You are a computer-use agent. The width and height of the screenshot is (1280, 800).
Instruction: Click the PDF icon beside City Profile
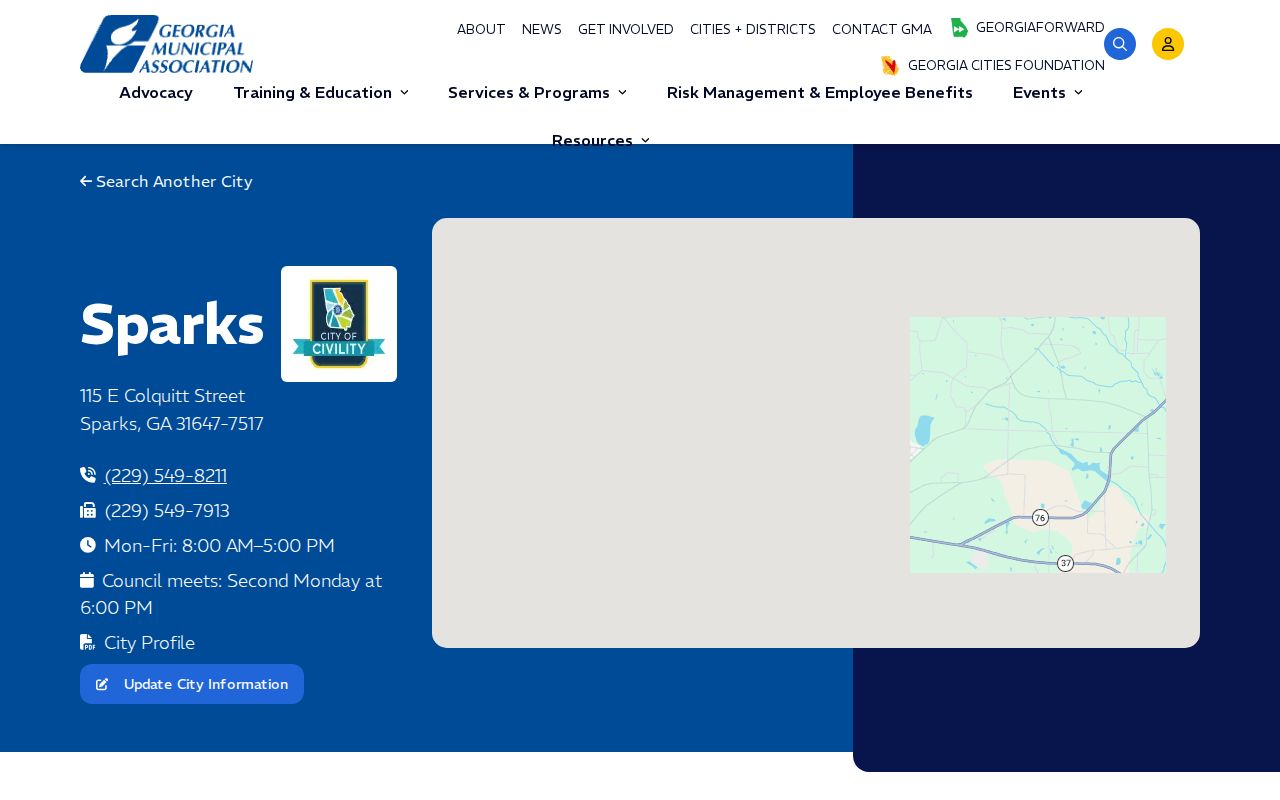pos(87,642)
